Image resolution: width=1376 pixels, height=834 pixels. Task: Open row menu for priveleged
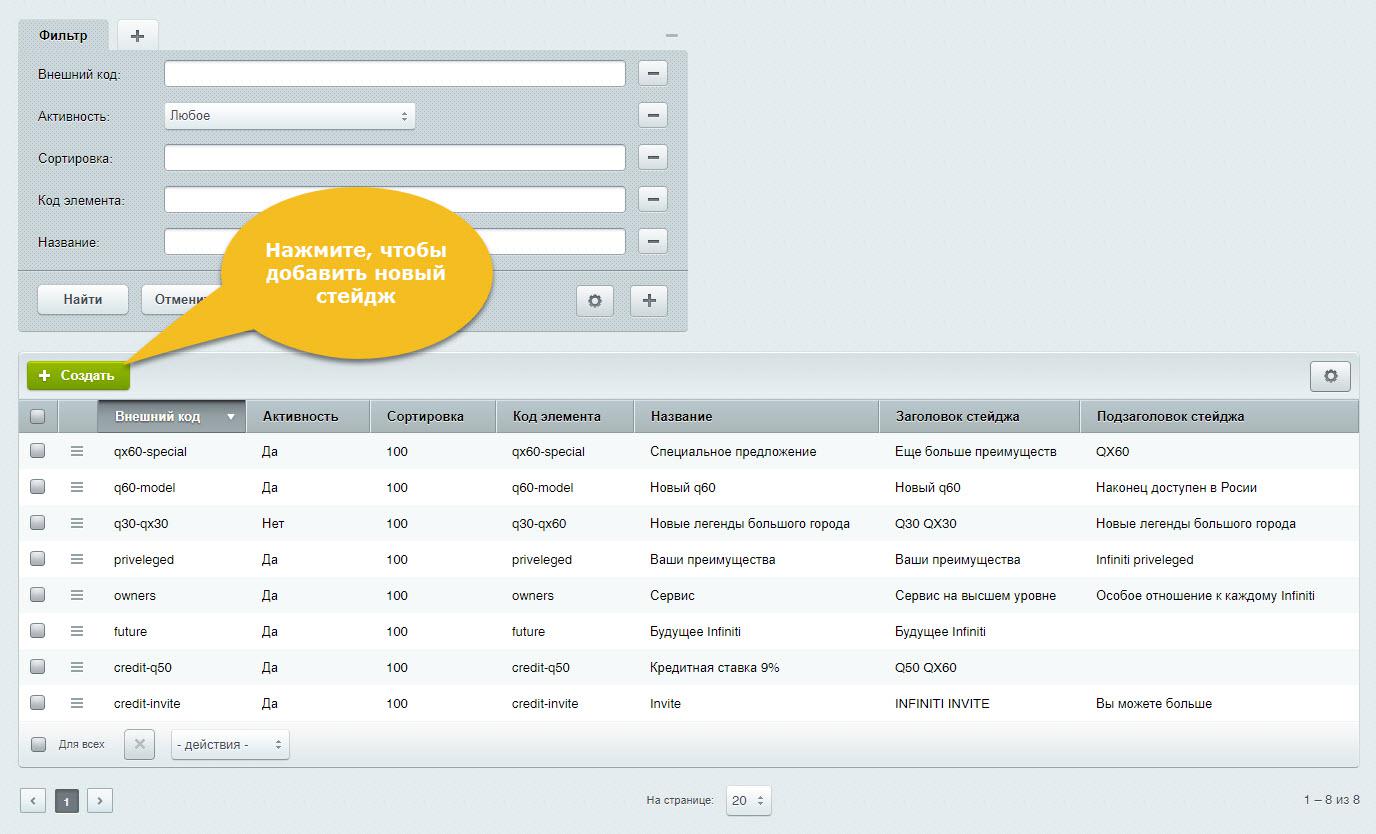(x=77, y=559)
